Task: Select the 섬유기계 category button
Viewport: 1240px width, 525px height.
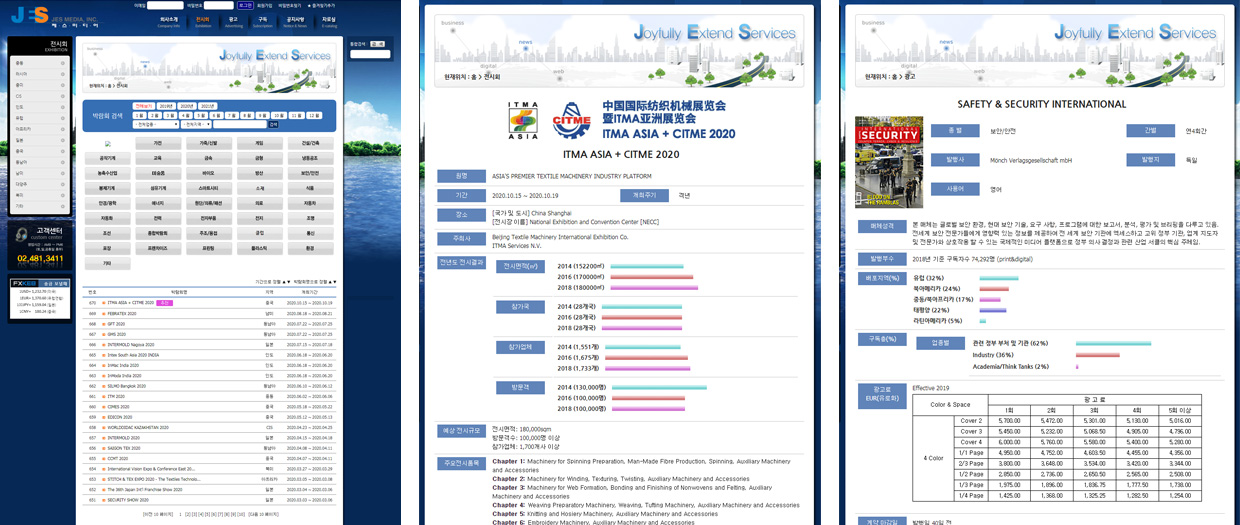Action: click(158, 188)
